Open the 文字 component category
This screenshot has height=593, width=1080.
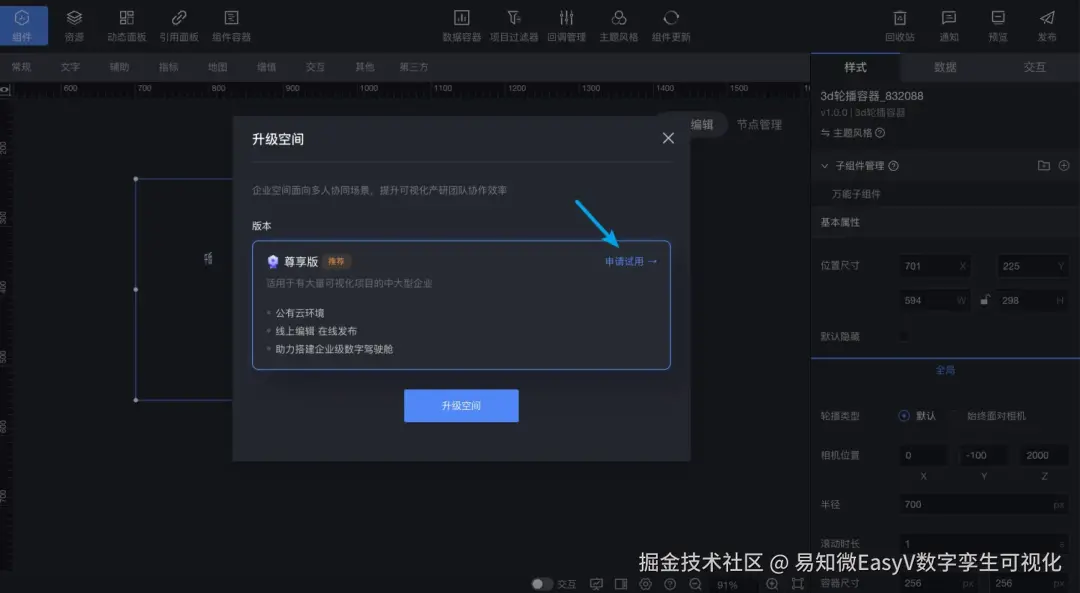pyautogui.click(x=70, y=67)
